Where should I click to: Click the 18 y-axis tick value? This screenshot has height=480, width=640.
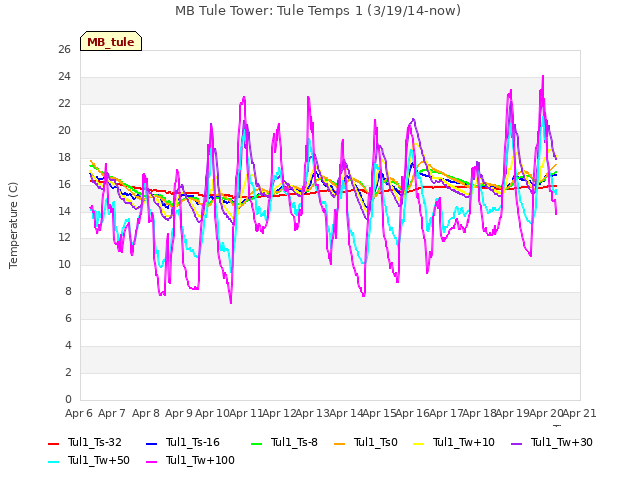point(64,157)
